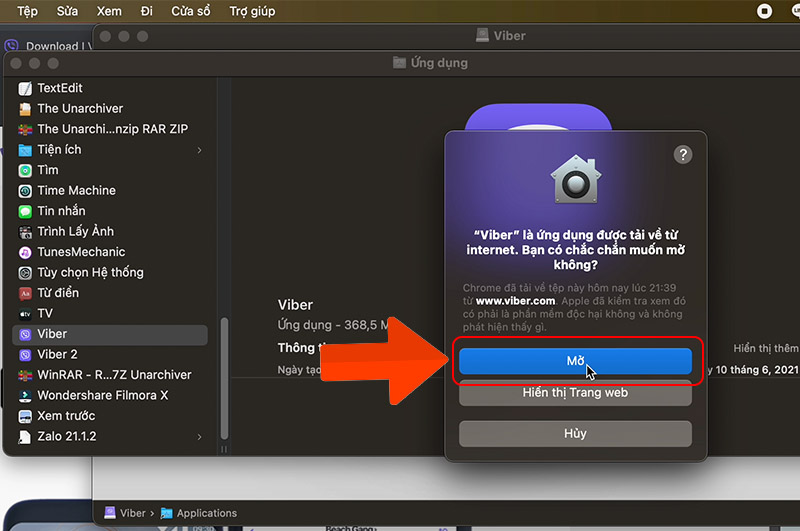
Task: Click the Zalo 21.1.2 file icon
Action: click(x=25, y=437)
